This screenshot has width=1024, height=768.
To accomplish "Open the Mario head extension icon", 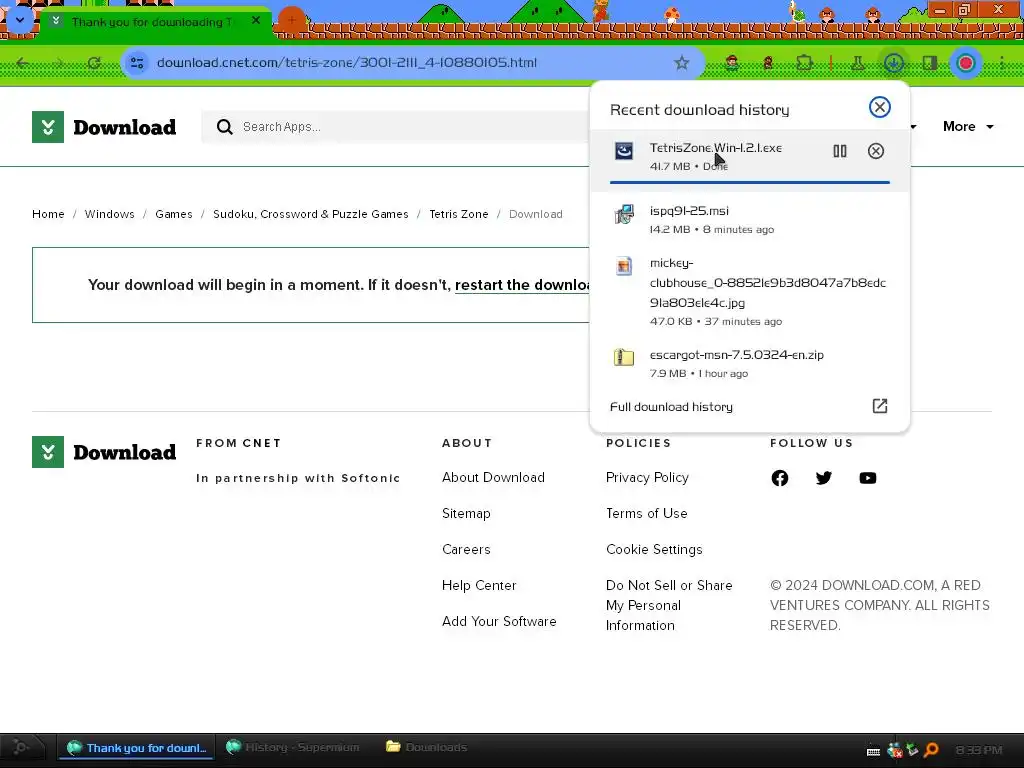I will (x=732, y=63).
